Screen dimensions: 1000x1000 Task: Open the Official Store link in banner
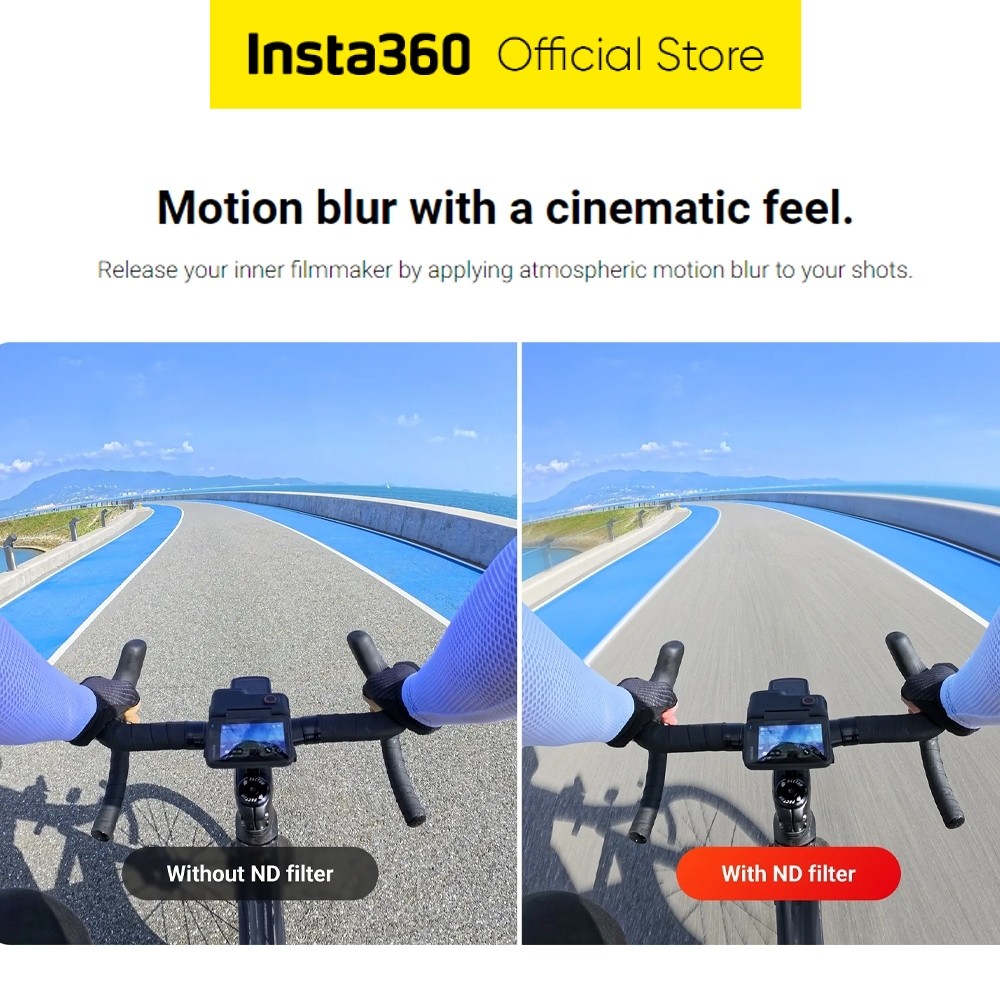pos(630,54)
